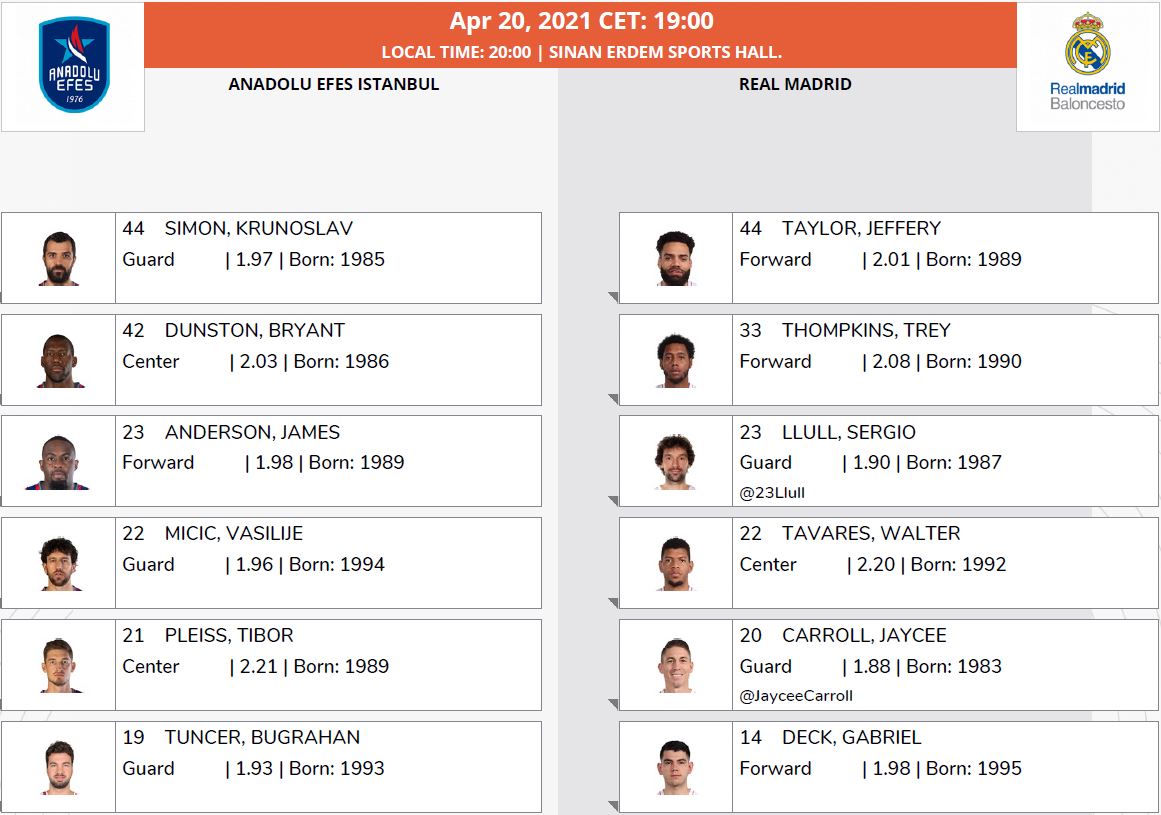Image resolution: width=1161 pixels, height=815 pixels.
Task: Select the DECK, GABRIEL player name
Action: [x=851, y=737]
